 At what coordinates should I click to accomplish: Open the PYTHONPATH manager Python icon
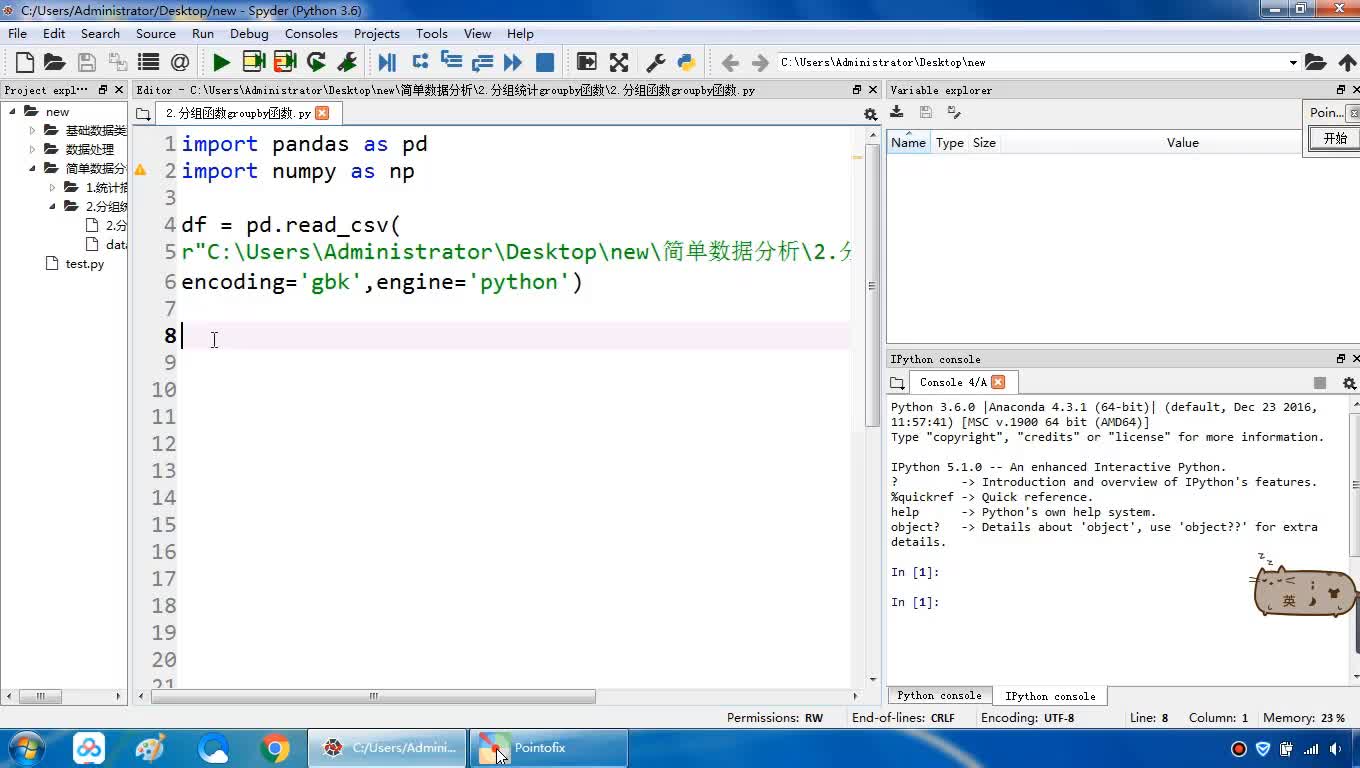point(686,62)
